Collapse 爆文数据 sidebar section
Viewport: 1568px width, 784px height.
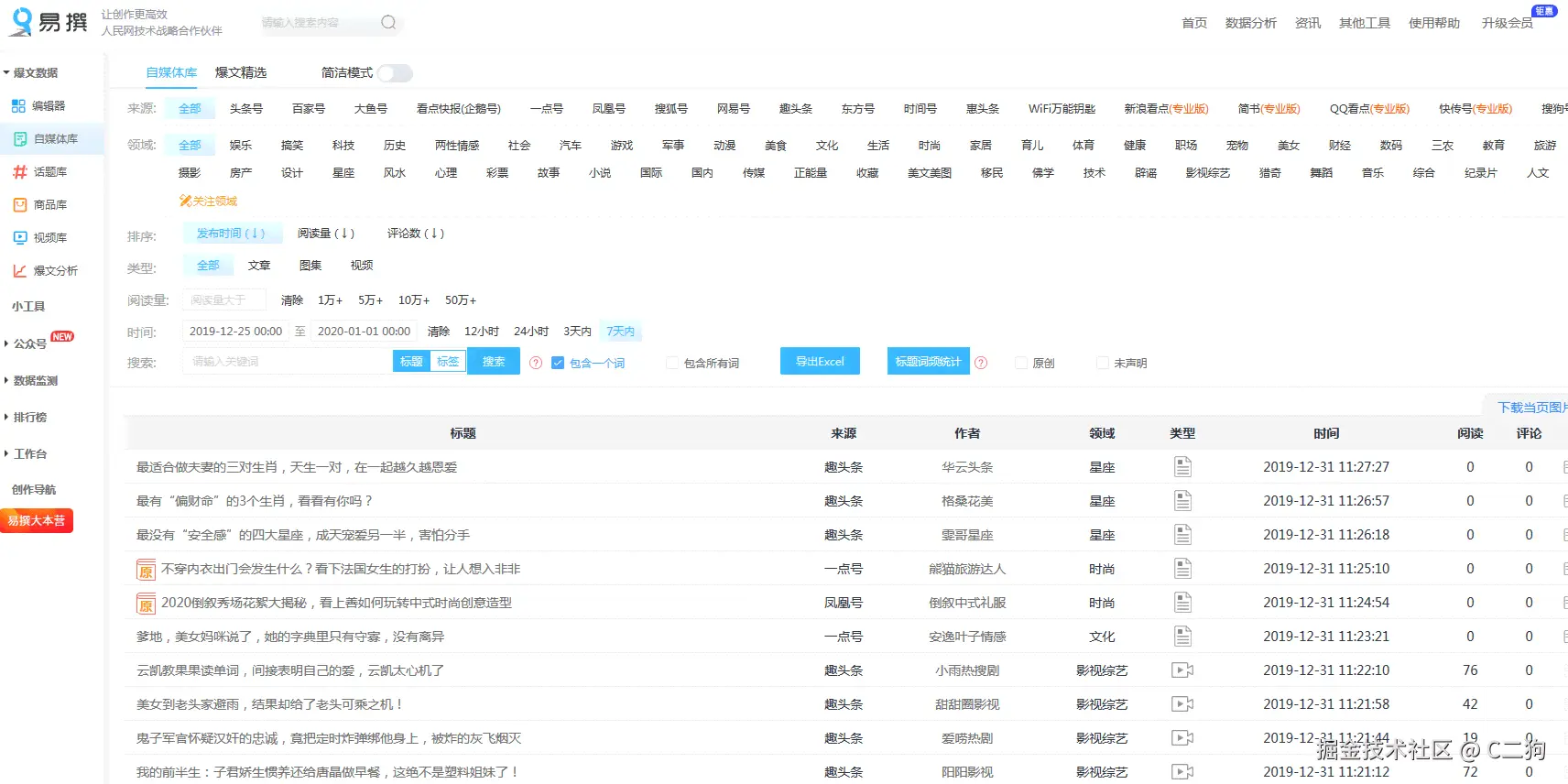(x=30, y=73)
